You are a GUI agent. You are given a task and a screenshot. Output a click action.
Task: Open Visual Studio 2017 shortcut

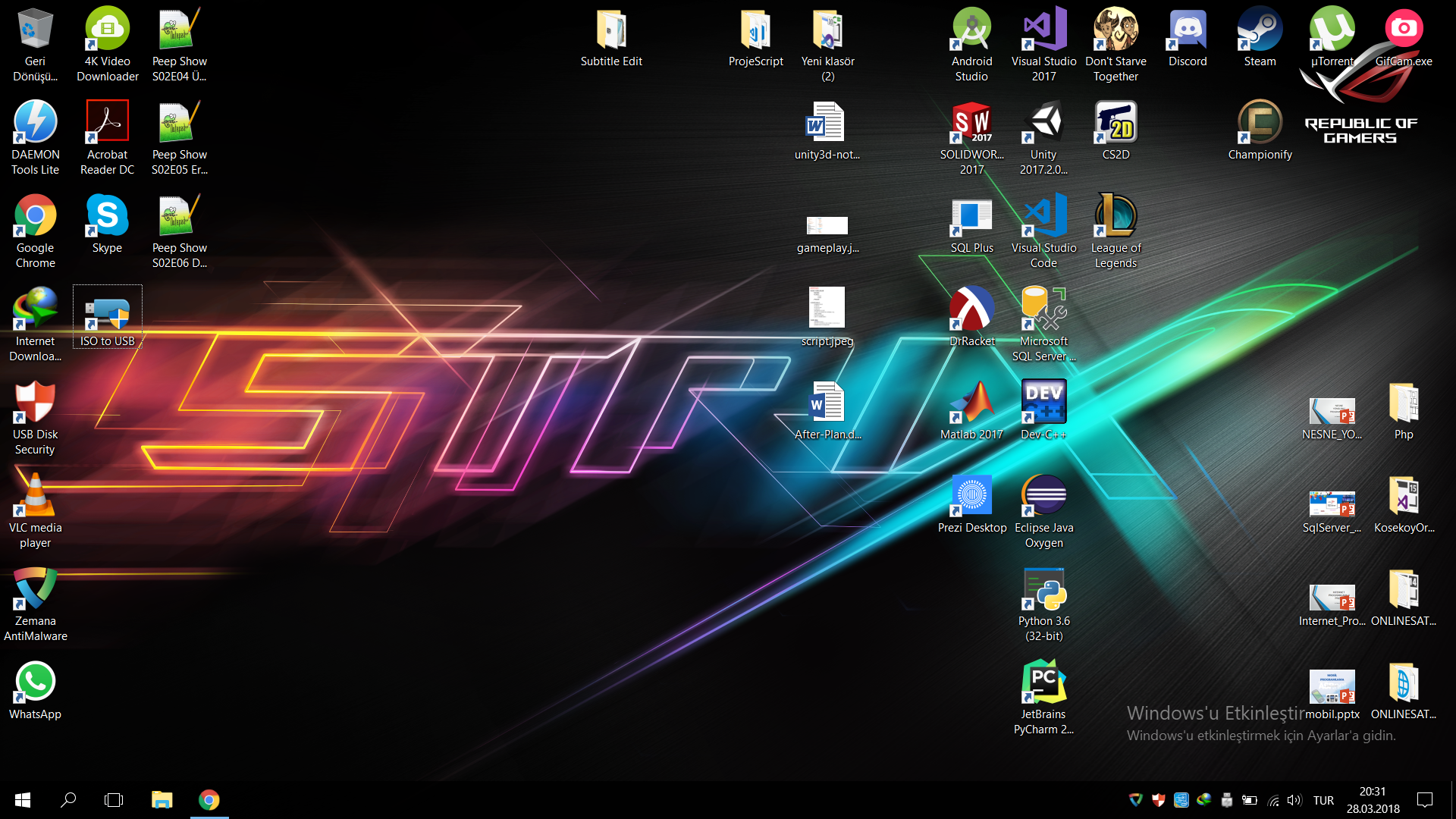(1043, 44)
